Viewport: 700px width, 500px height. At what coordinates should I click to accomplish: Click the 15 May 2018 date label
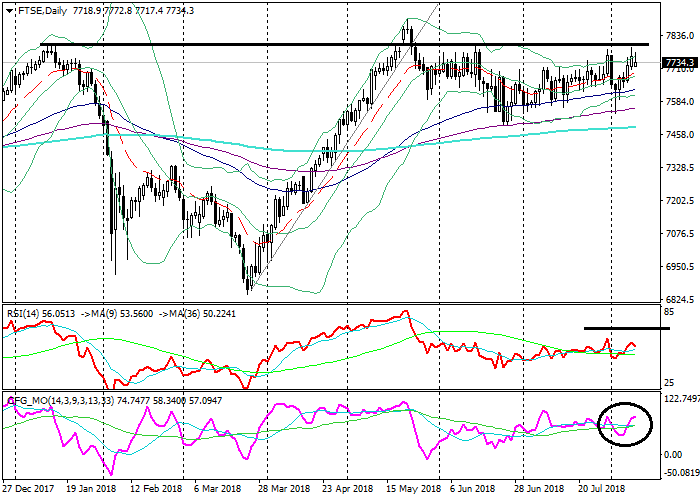[413, 489]
